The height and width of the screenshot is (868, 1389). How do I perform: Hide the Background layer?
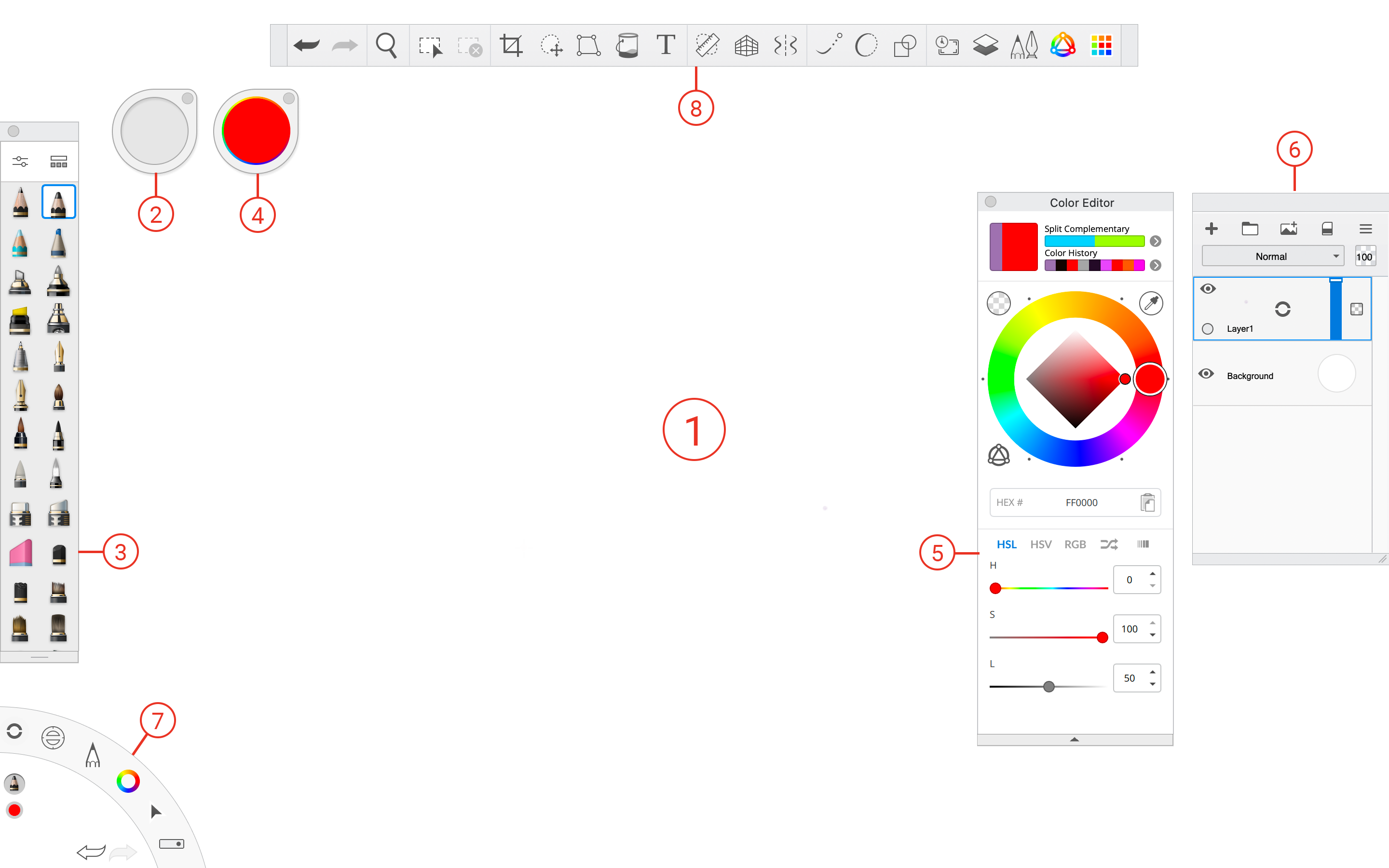[1206, 374]
